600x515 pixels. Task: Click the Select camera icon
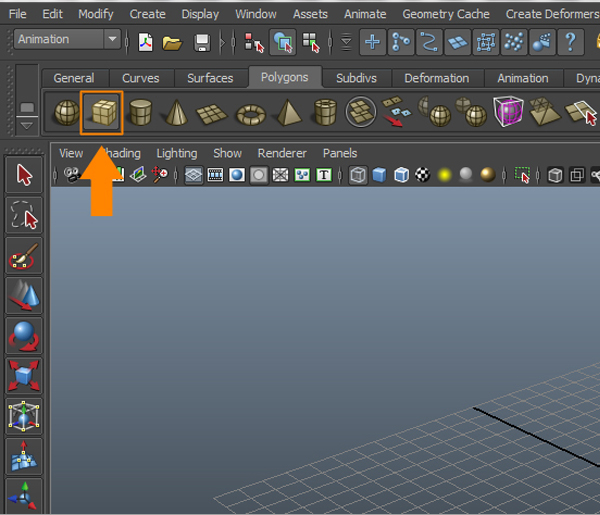point(72,174)
